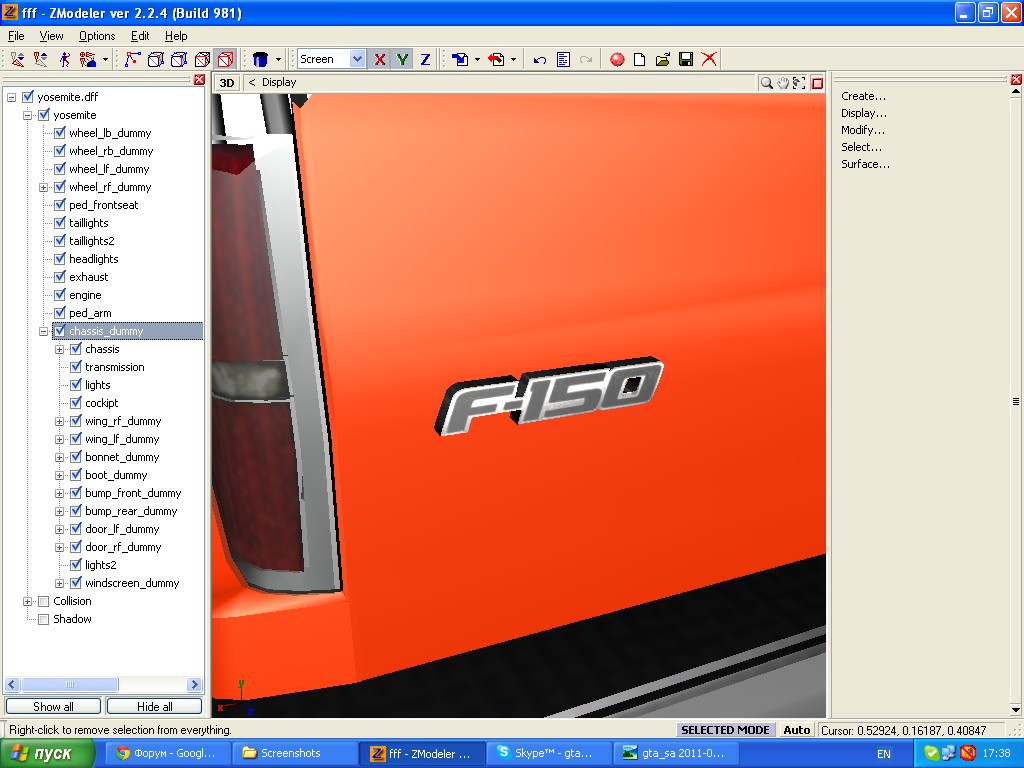The image size is (1024, 768).
Task: Toggle the Z axis constraint
Action: pyautogui.click(x=425, y=59)
